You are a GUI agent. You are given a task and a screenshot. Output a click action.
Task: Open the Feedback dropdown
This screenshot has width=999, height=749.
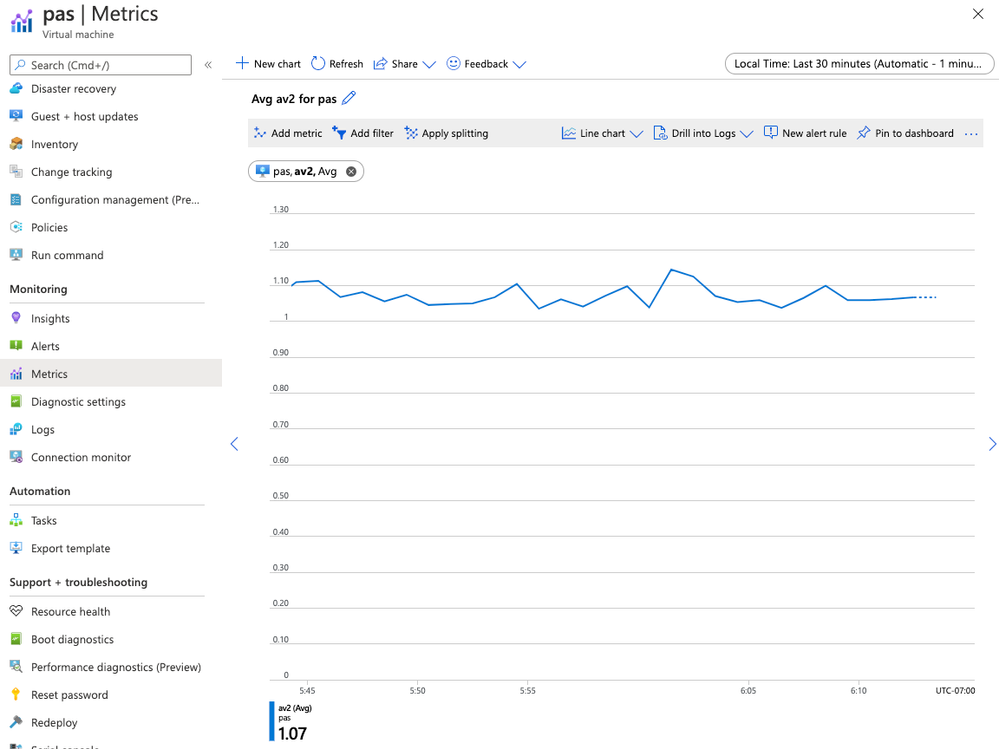pos(519,65)
